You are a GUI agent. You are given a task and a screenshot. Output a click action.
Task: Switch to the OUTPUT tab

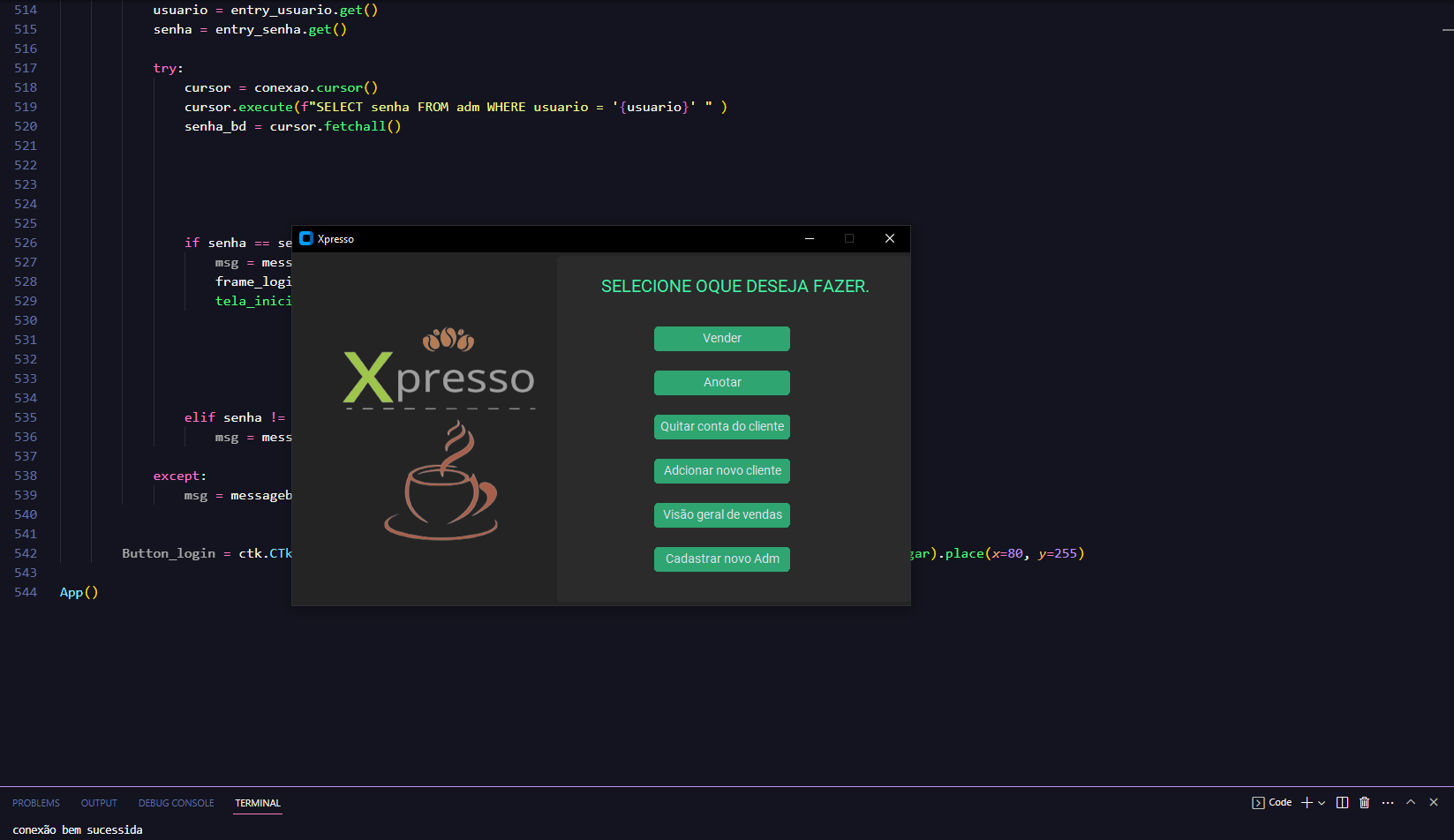98,803
